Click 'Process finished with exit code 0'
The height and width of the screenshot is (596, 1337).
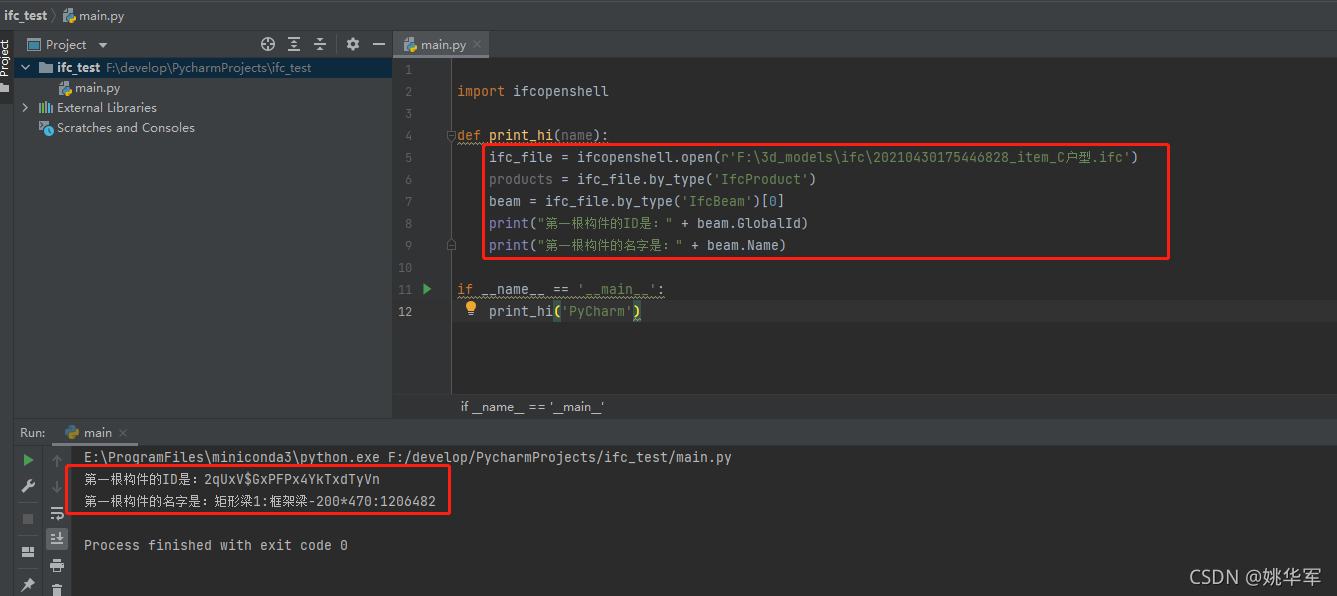[x=216, y=546]
